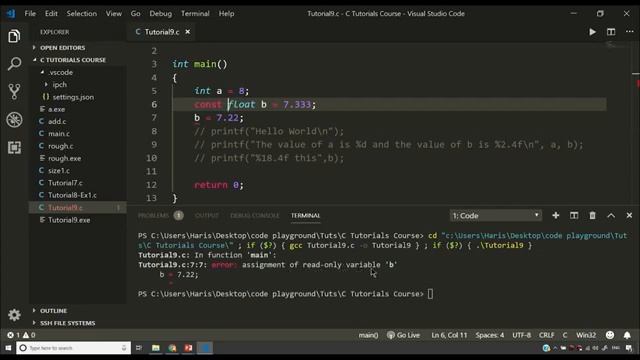The image size is (640, 360).
Task: Open the Source Control view
Action: coord(14,92)
